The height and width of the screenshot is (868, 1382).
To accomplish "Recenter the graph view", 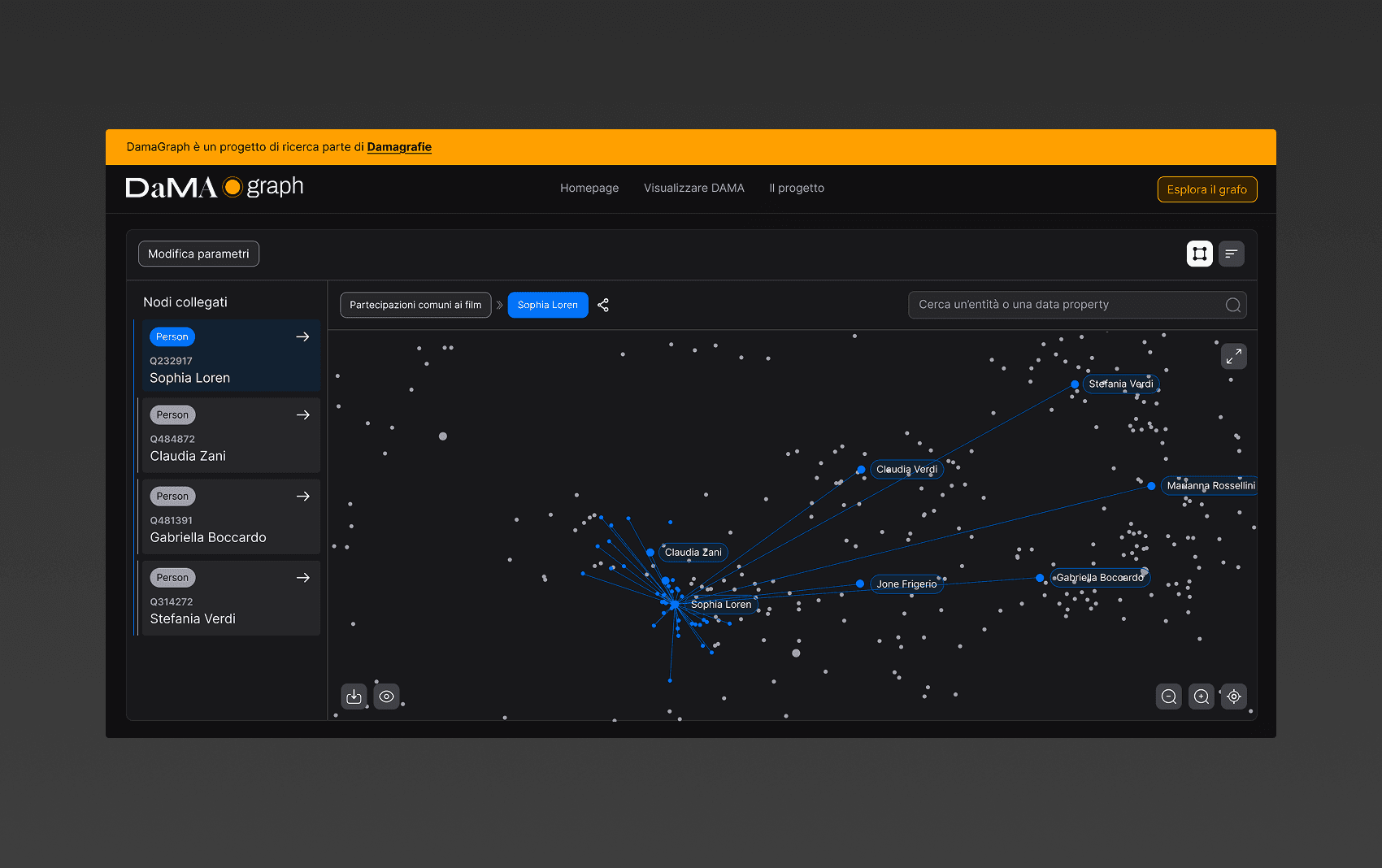I will 1233,697.
